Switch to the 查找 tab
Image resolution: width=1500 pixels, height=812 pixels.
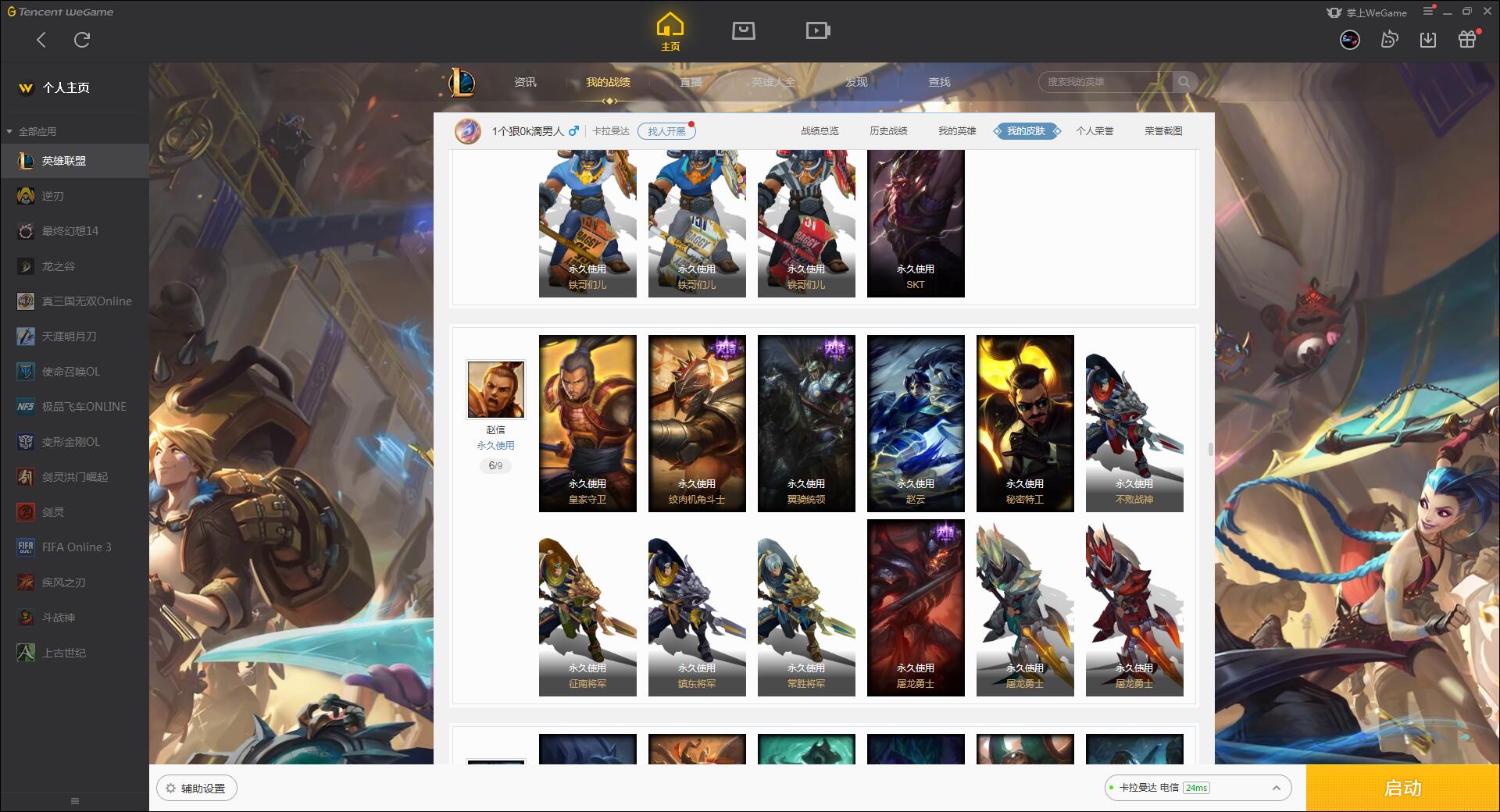pos(939,82)
